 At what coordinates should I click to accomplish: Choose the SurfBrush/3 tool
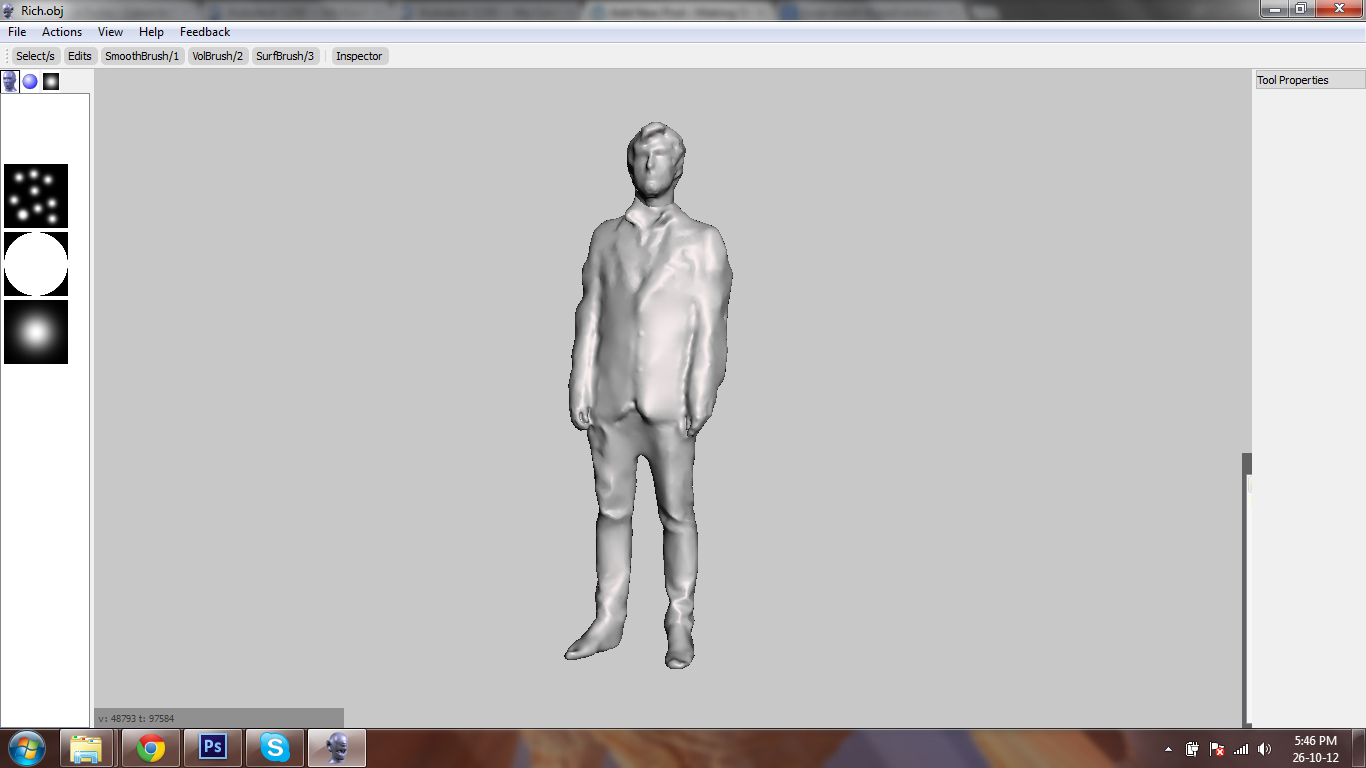(285, 56)
